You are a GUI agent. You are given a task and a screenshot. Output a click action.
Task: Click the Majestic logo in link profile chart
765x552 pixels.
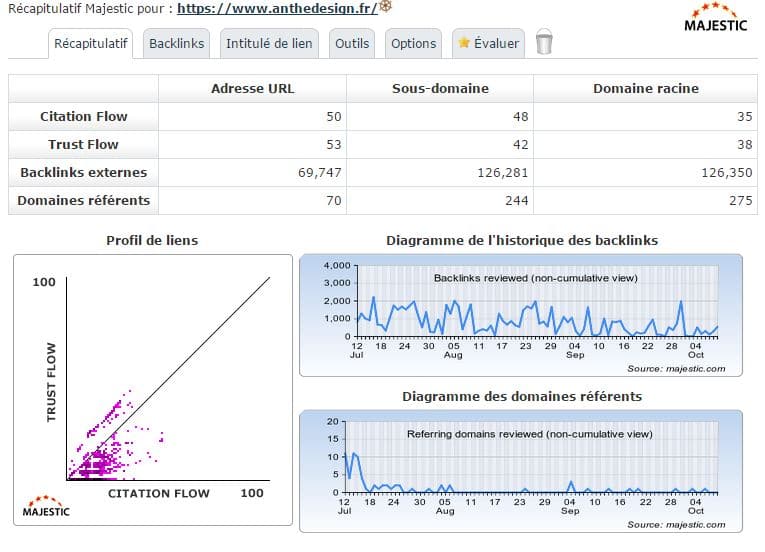(x=46, y=506)
